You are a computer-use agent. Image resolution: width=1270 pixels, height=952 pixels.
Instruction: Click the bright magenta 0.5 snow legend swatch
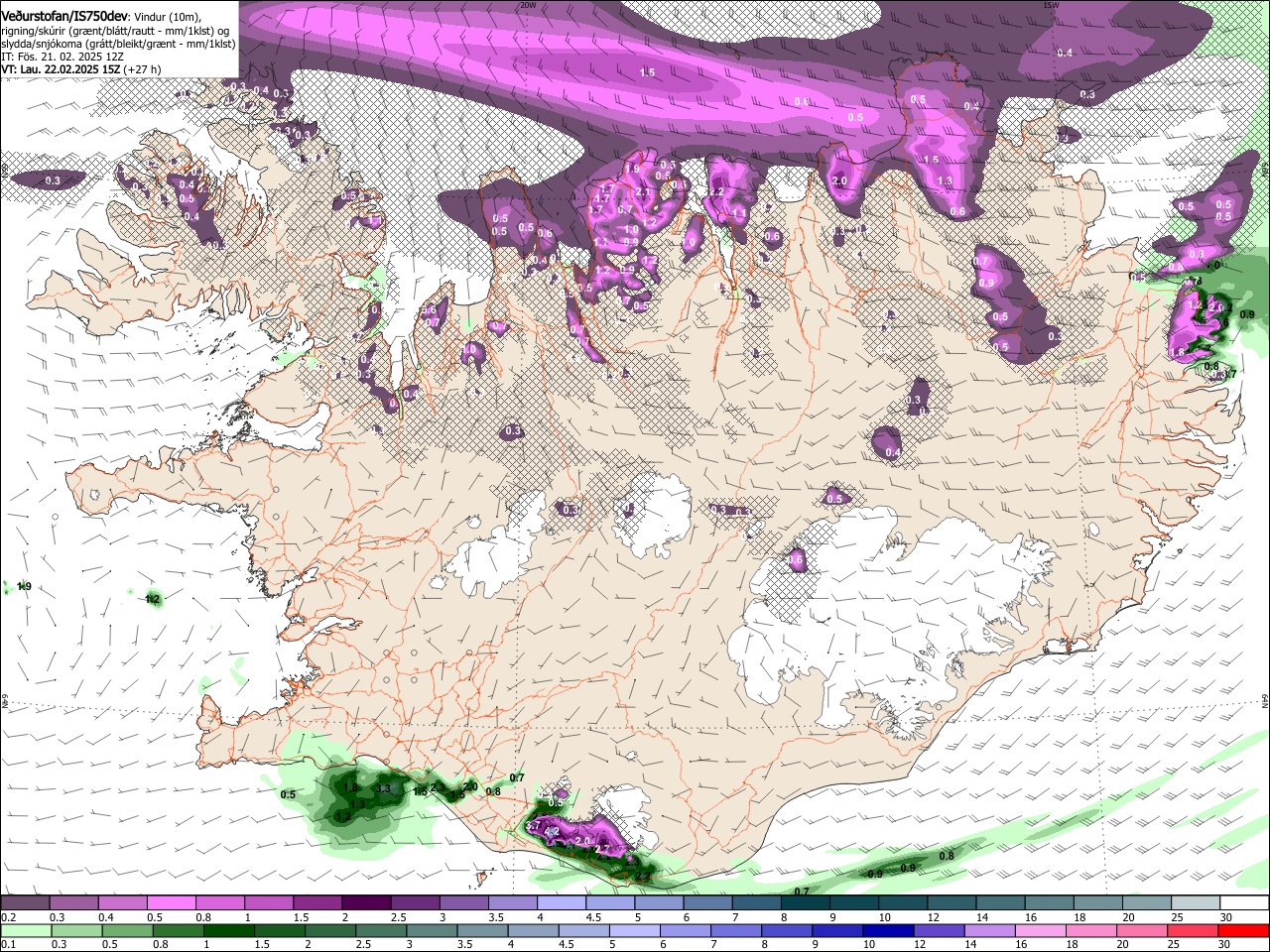(171, 903)
